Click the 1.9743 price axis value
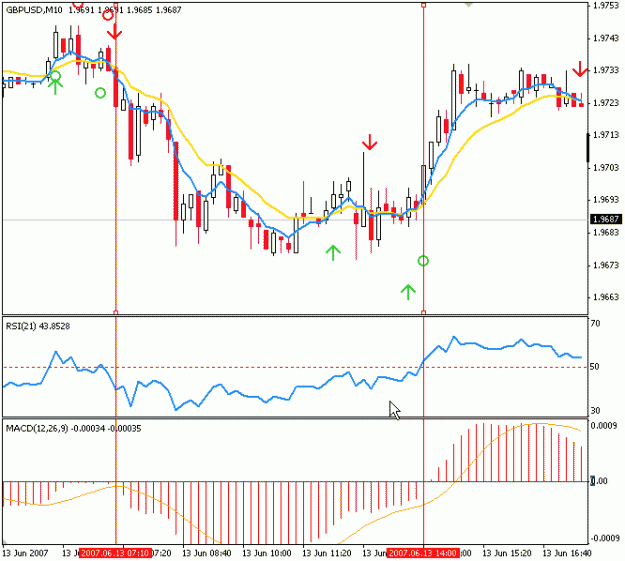 coord(606,38)
